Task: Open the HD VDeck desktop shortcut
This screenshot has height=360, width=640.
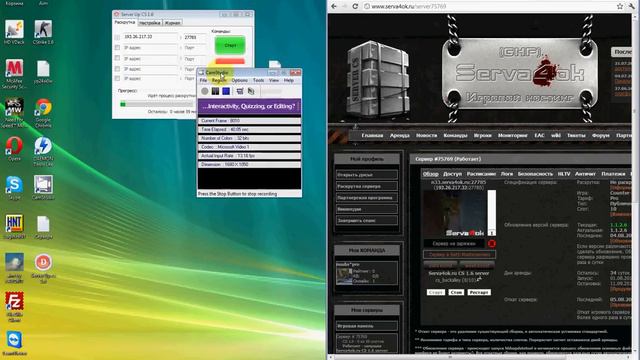Action: coord(14,32)
